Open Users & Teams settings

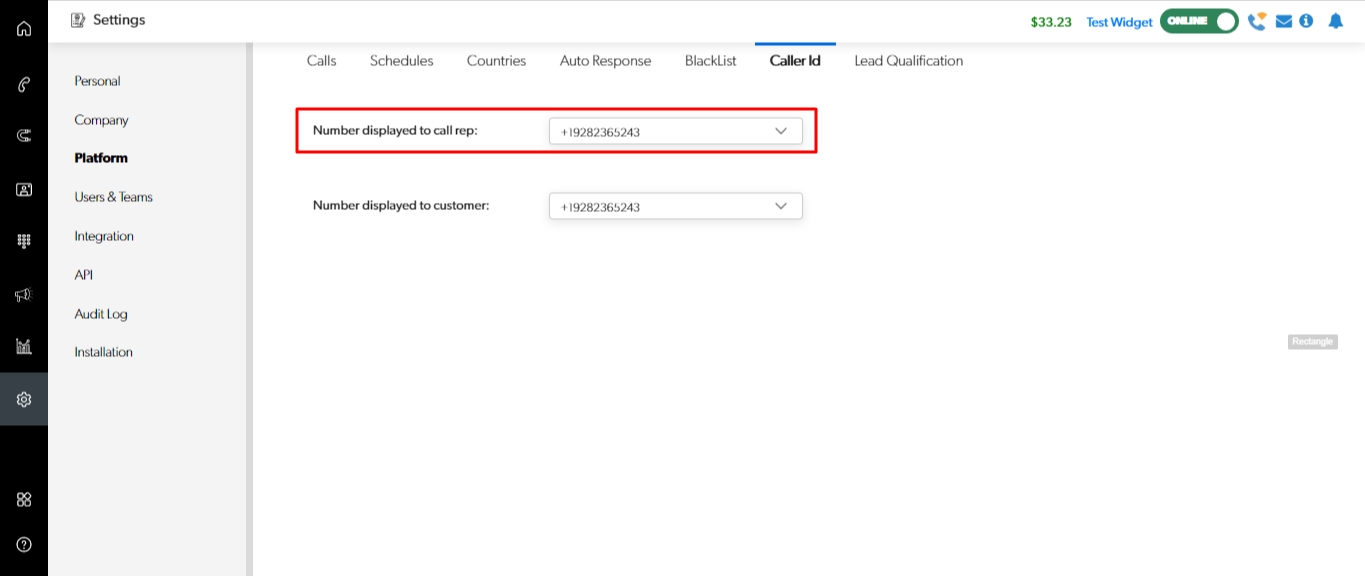tap(113, 197)
